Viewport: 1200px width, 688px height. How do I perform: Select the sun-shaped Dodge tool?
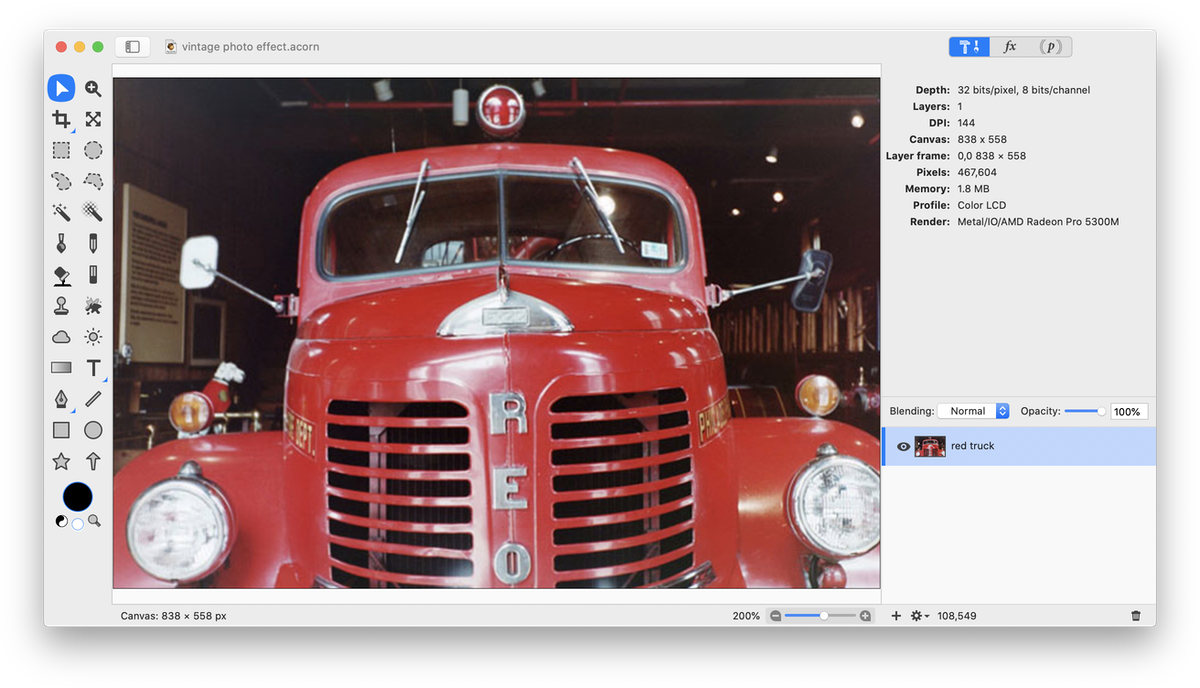coord(93,337)
